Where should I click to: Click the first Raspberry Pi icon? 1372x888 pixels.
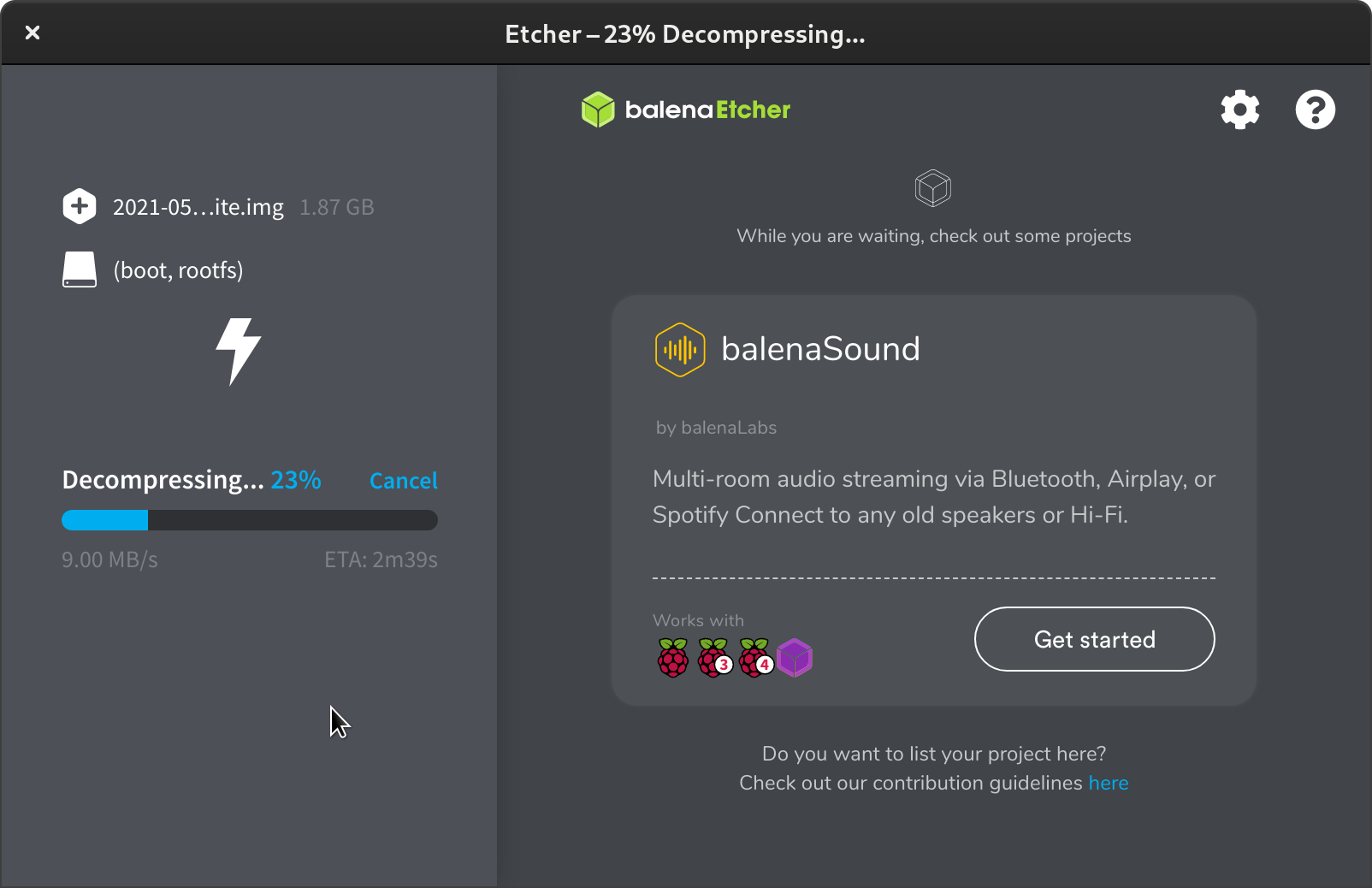click(673, 658)
